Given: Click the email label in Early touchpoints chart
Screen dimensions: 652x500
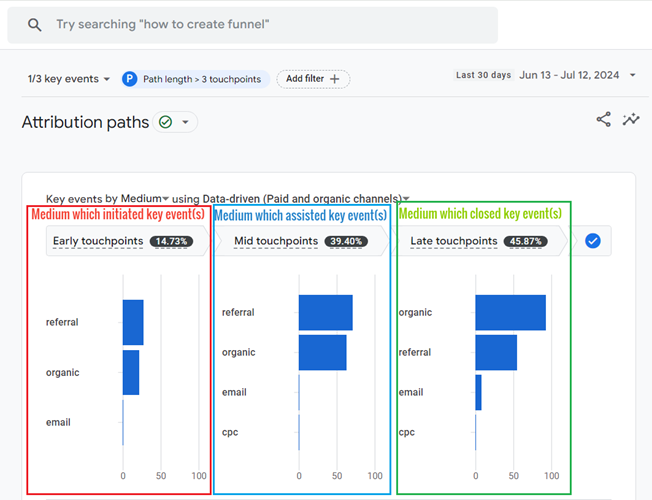Looking at the screenshot, I should (x=58, y=422).
